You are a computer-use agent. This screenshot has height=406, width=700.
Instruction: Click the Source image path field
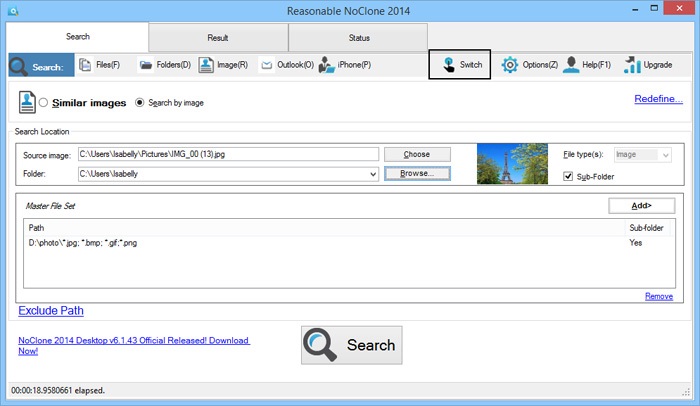point(228,155)
